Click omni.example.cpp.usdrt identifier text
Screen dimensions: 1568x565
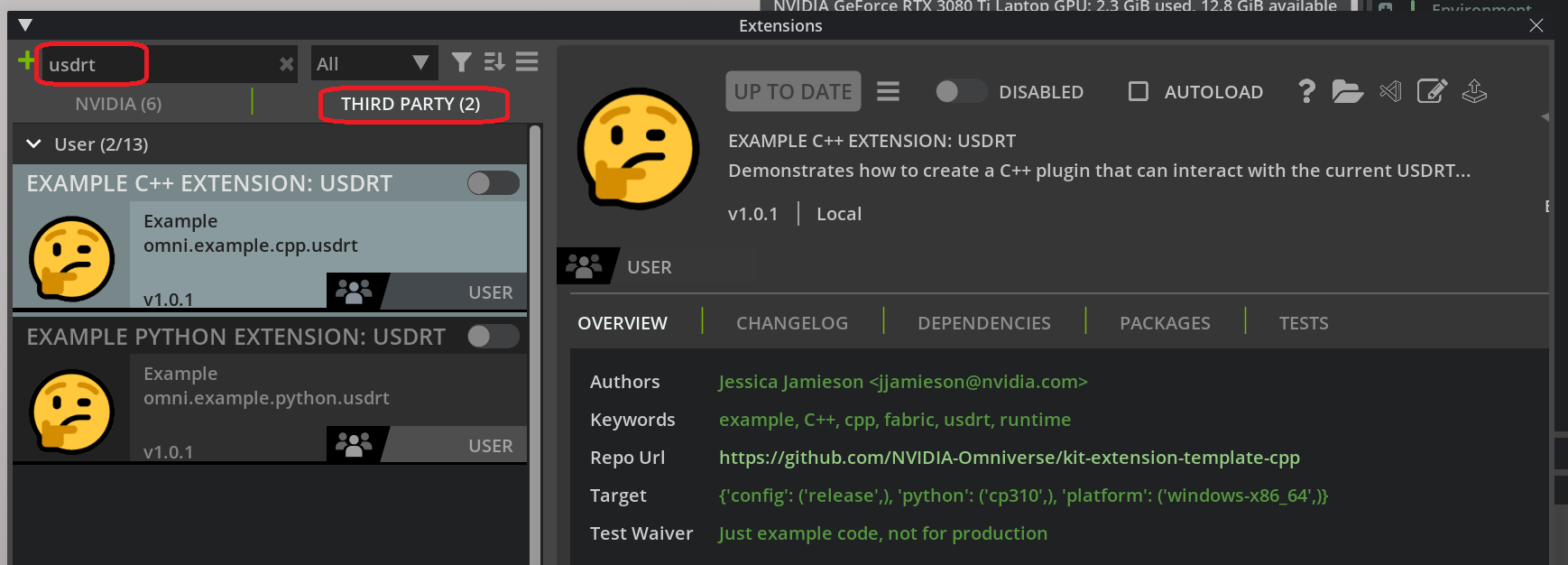pos(251,245)
